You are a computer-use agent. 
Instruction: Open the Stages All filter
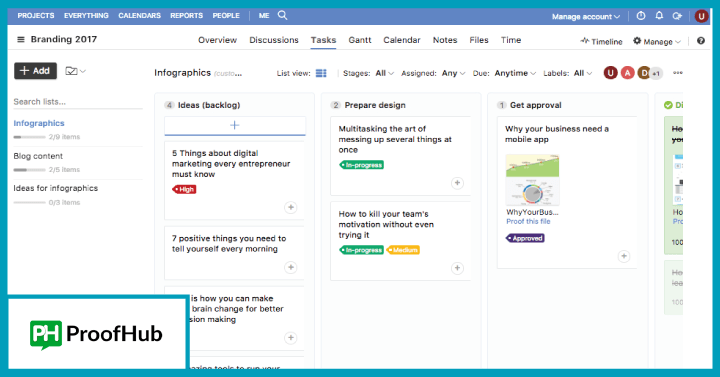point(384,73)
